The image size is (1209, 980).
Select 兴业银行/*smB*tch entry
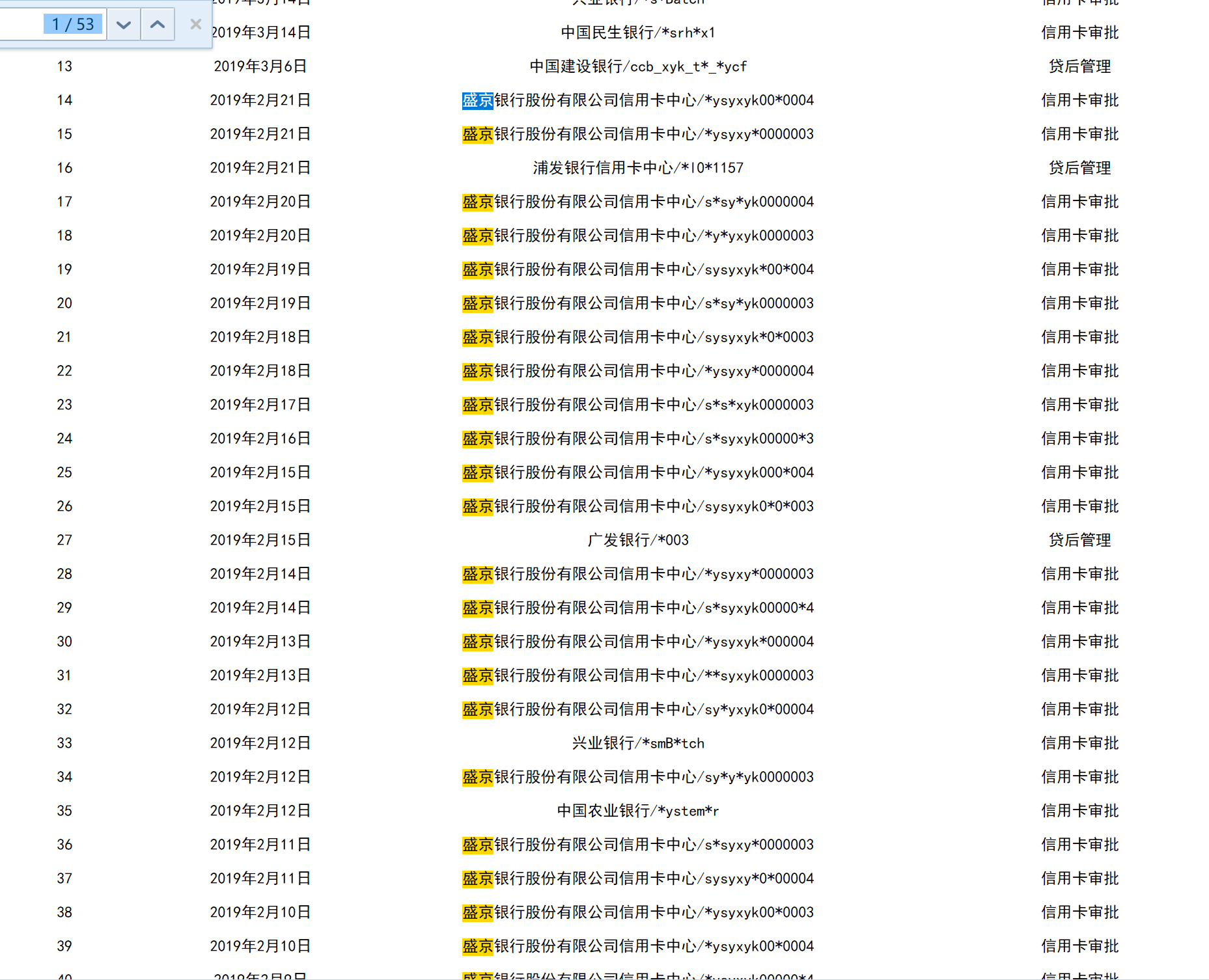coord(638,743)
